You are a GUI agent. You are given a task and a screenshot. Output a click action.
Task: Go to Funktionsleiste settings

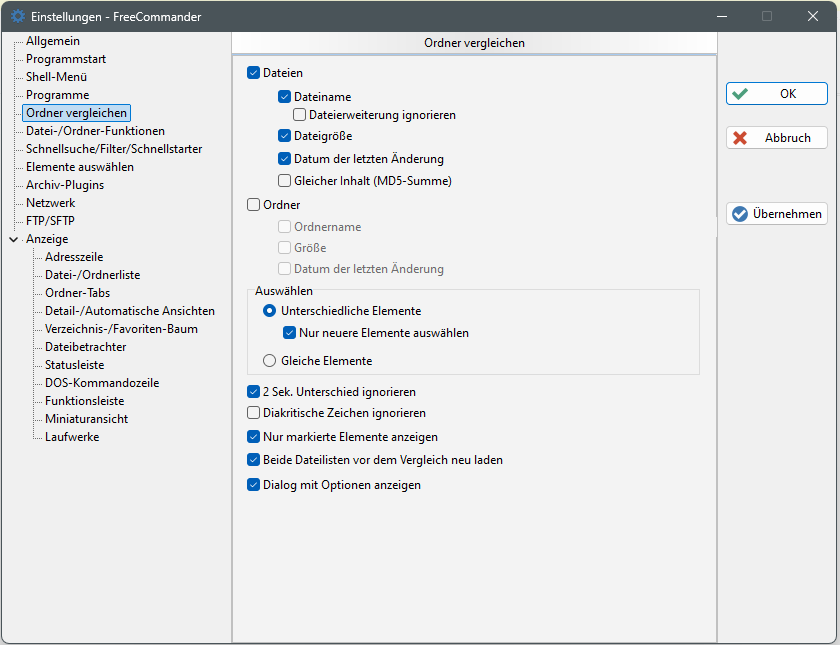coord(85,401)
